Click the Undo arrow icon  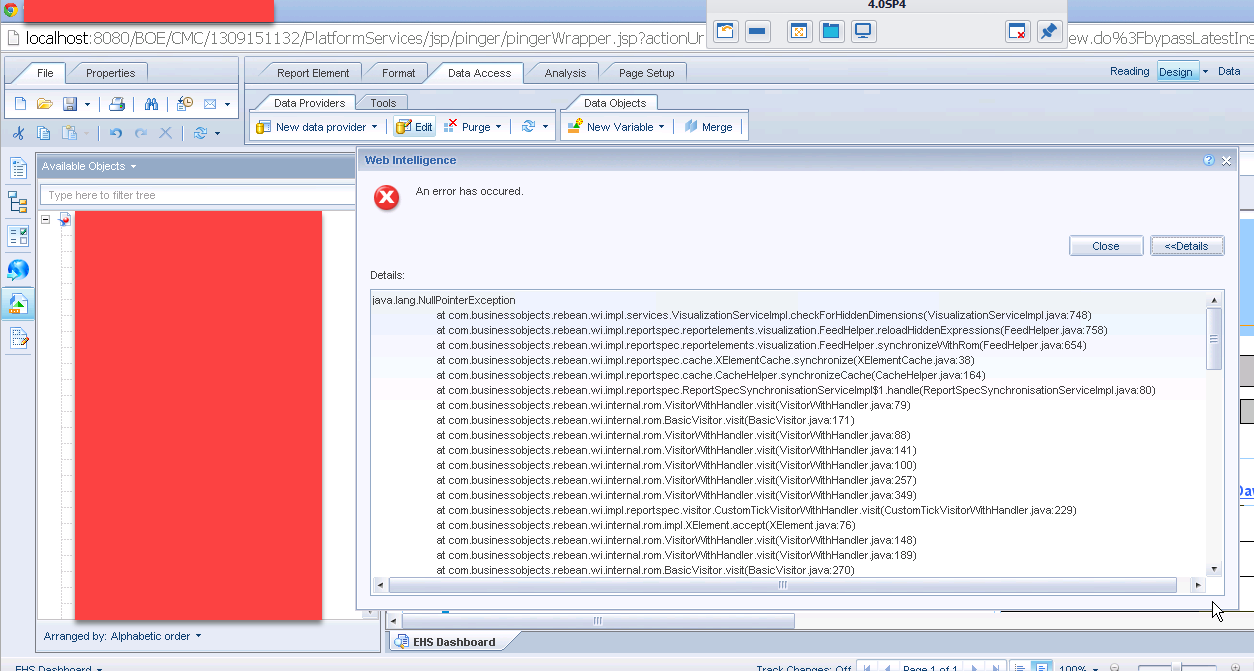point(116,133)
